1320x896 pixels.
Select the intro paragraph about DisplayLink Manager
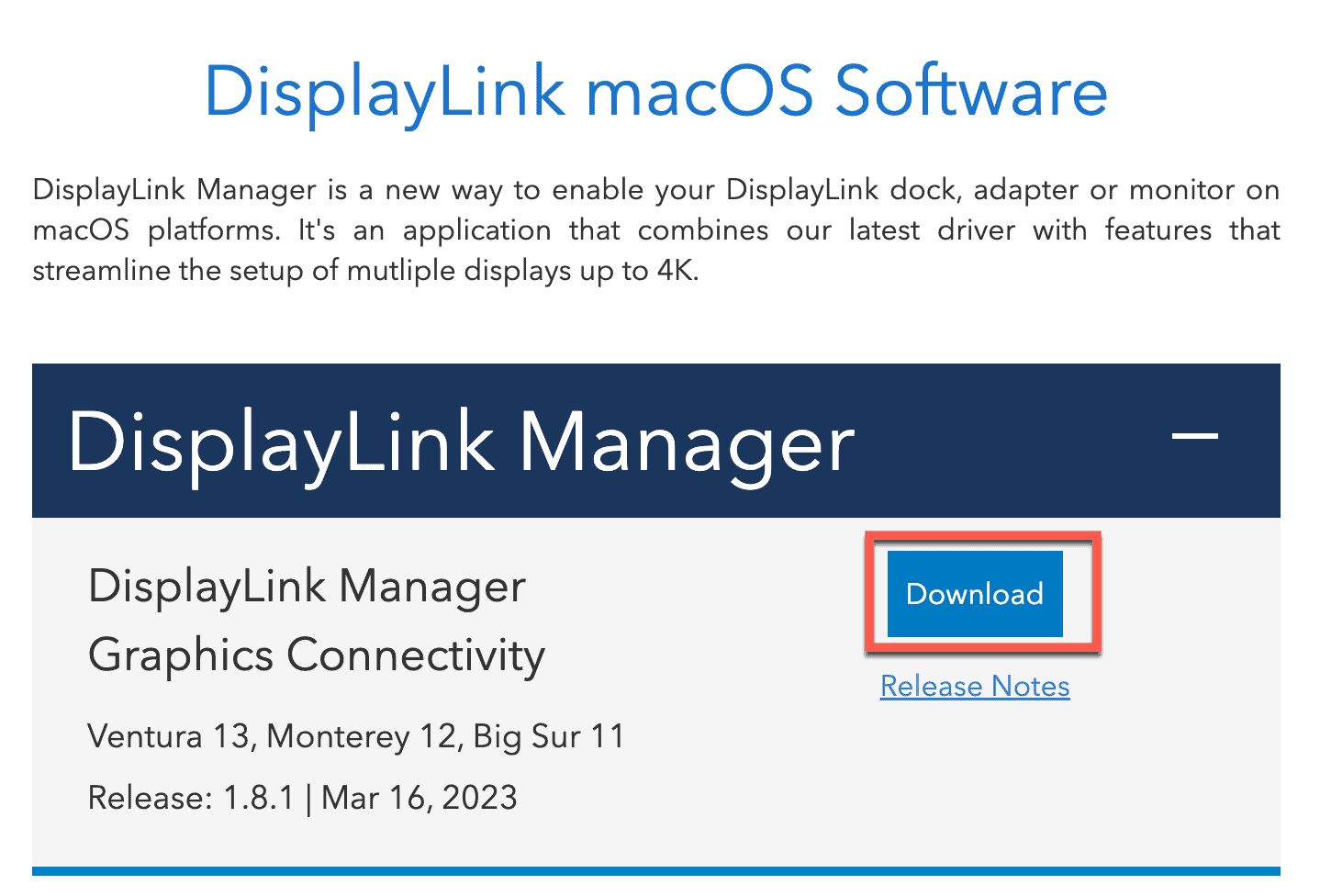(x=656, y=230)
